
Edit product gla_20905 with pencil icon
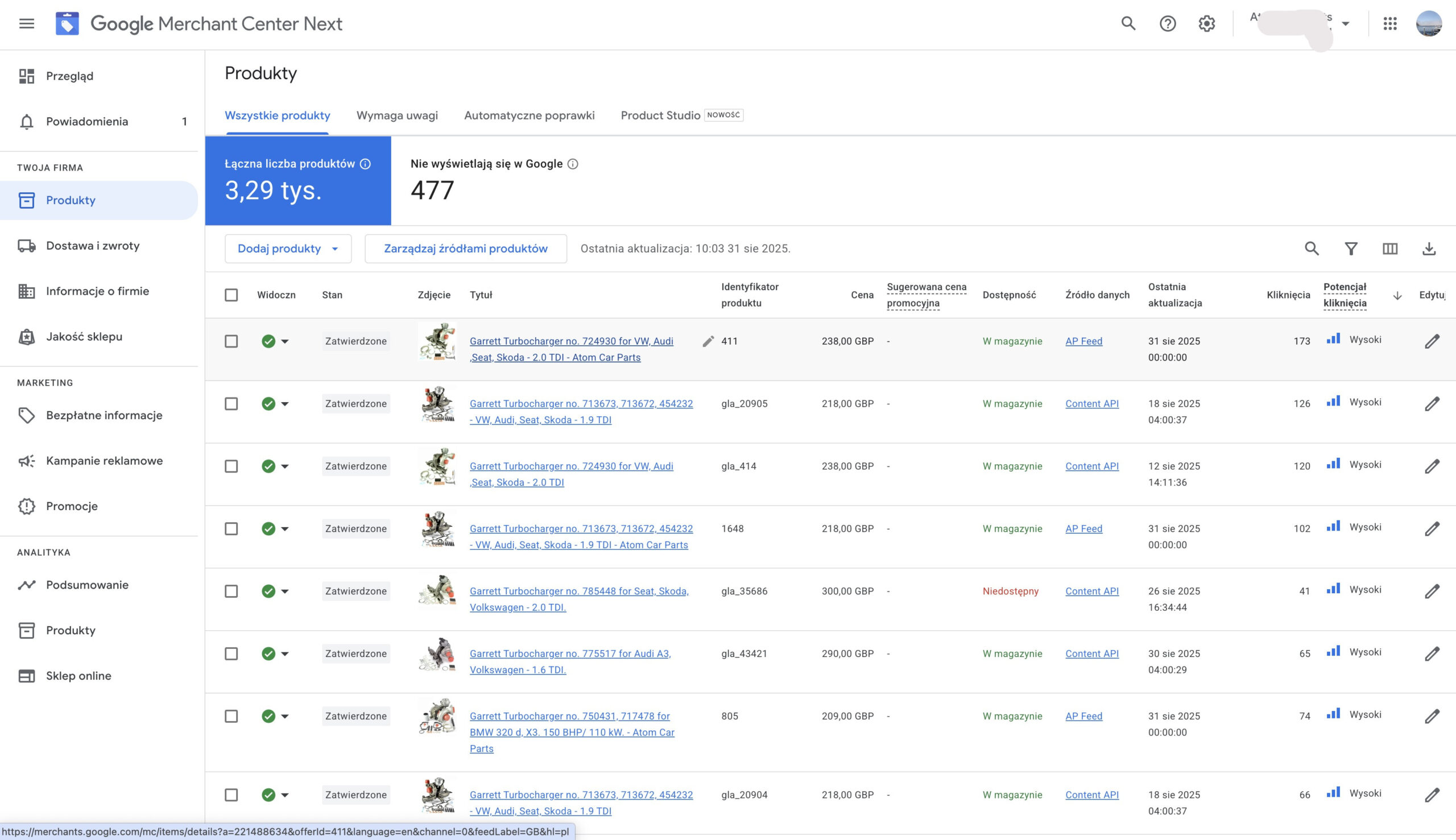1432,403
